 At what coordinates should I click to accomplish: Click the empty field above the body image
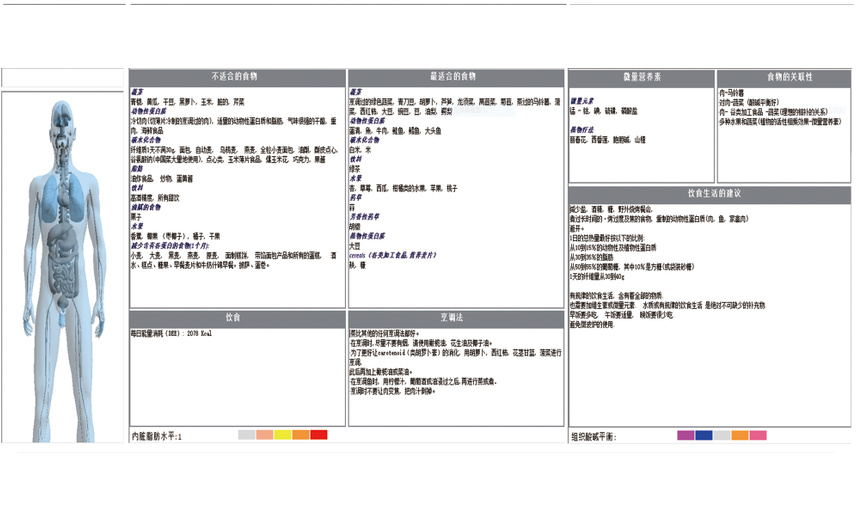pyautogui.click(x=62, y=78)
